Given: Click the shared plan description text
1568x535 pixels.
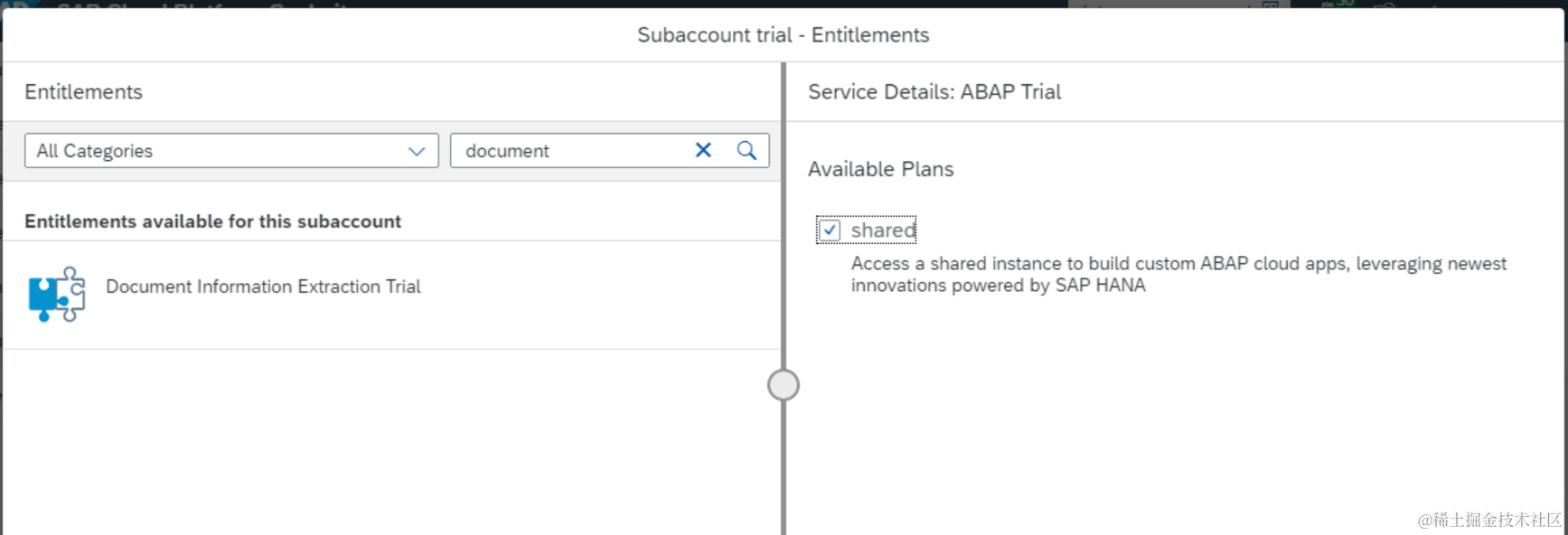Looking at the screenshot, I should pyautogui.click(x=1178, y=274).
